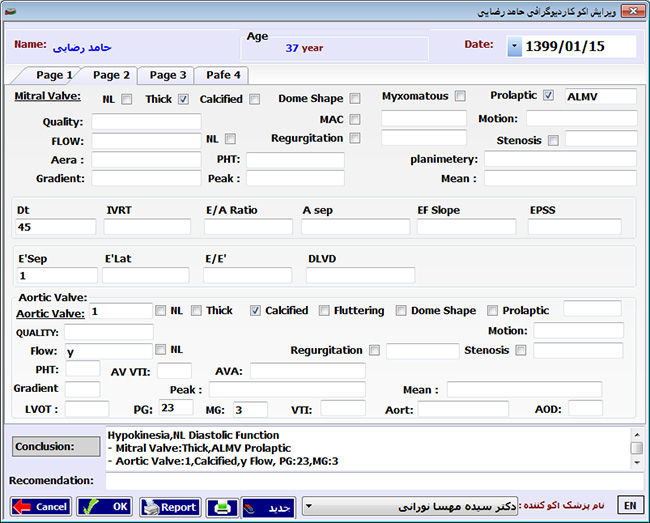Click the PG field with value 23
650x523 pixels.
pos(176,408)
